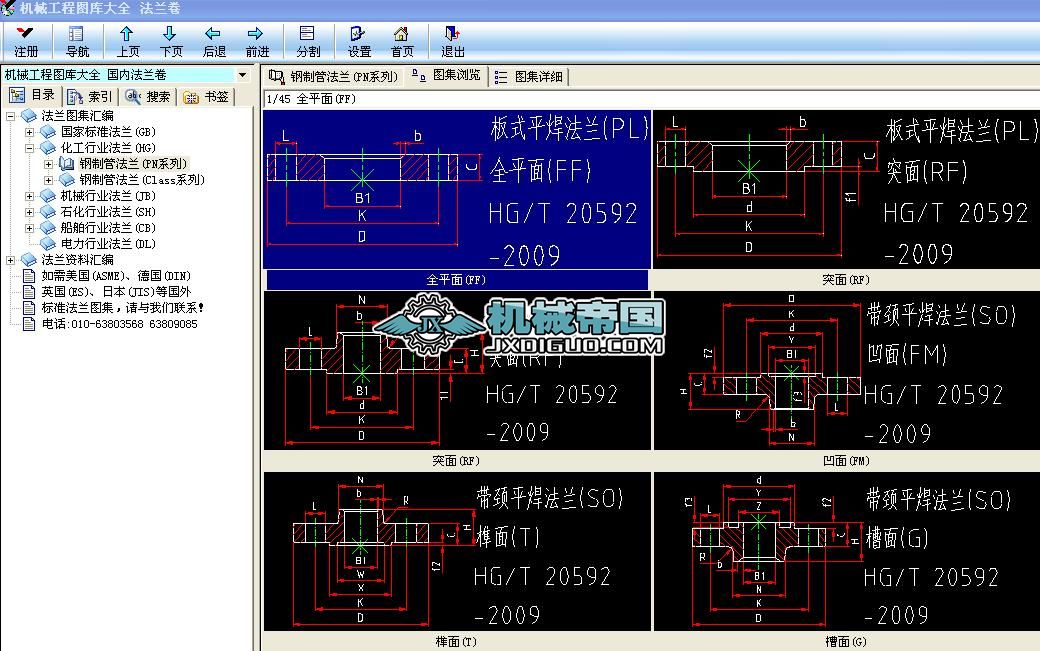Image resolution: width=1040 pixels, height=651 pixels.
Task: Select 电力行业法兰 (DL) tree item
Action: [x=108, y=243]
